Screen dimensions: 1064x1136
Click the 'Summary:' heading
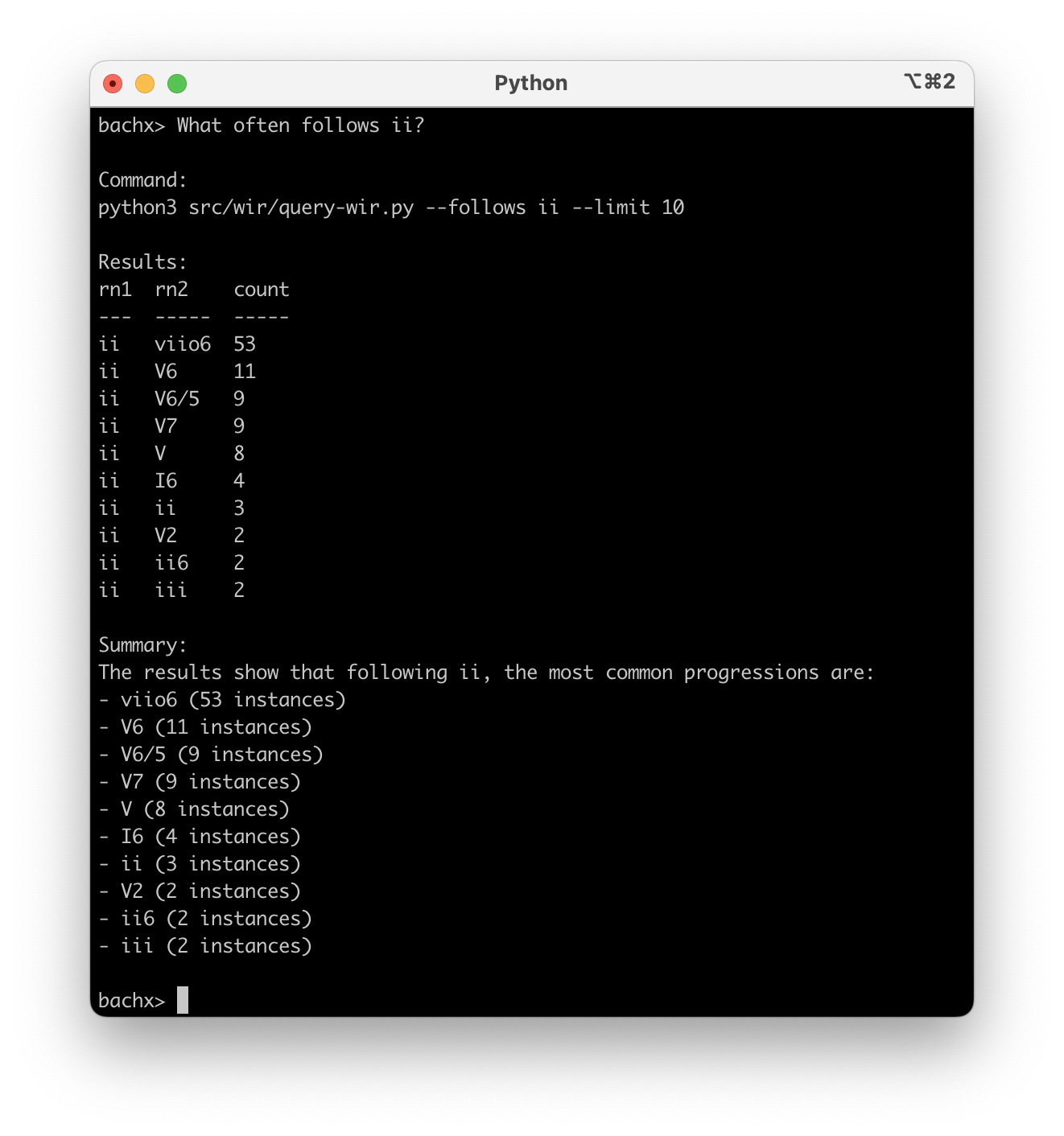142,645
